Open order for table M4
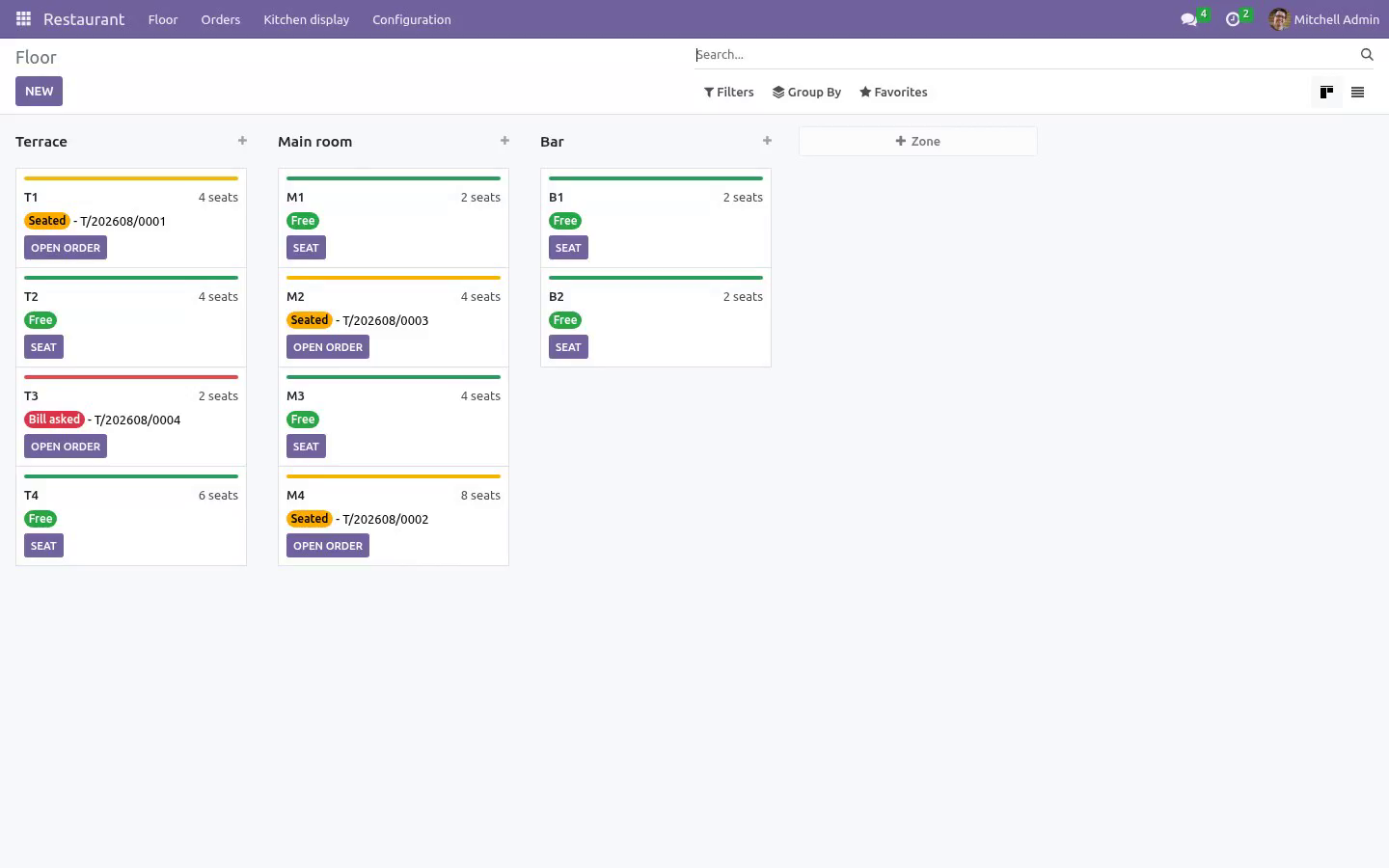Viewport: 1389px width, 868px height. coord(328,546)
